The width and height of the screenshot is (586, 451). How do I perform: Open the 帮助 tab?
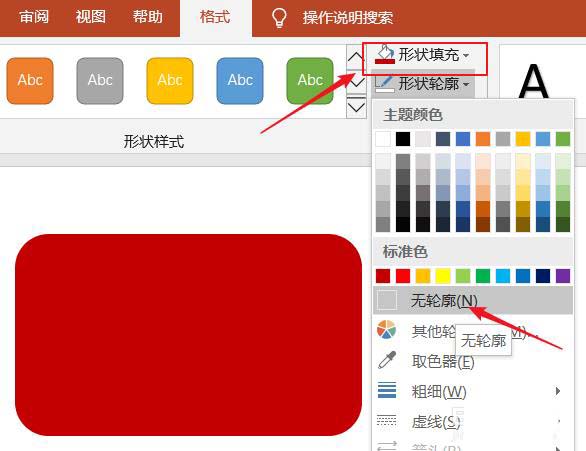[x=148, y=17]
